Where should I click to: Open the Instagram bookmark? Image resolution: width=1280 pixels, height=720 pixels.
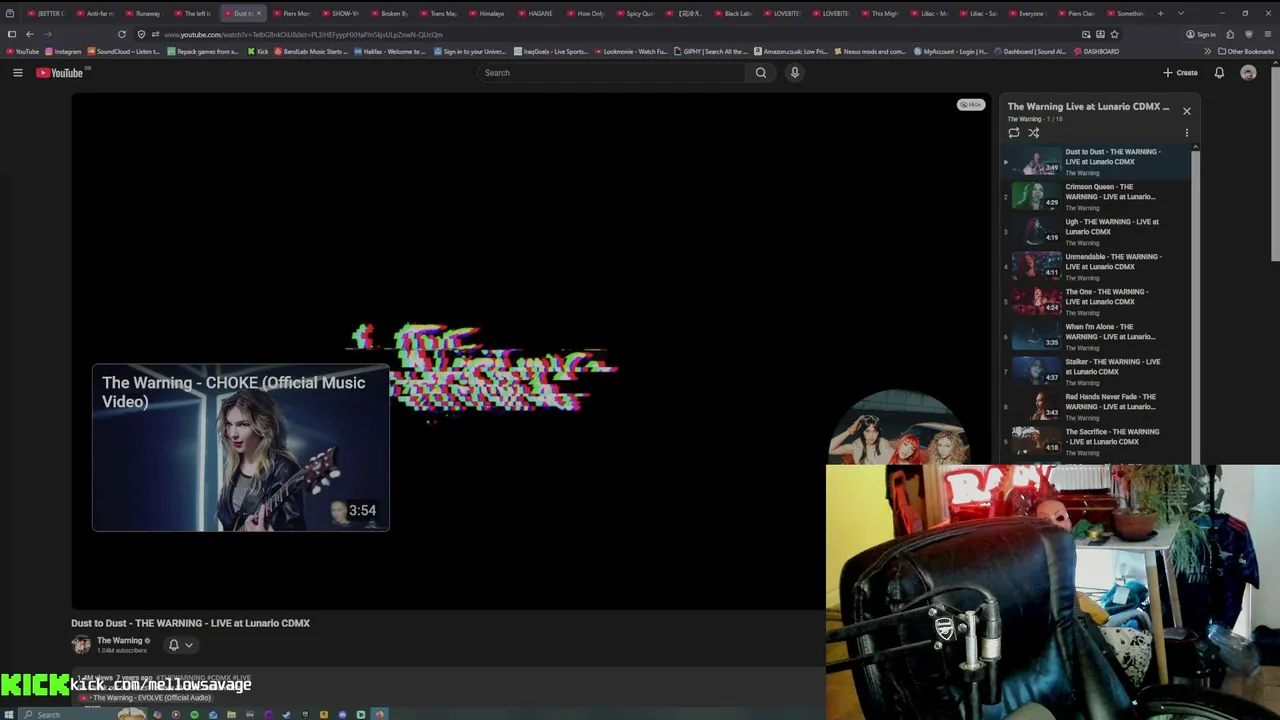[x=63, y=51]
